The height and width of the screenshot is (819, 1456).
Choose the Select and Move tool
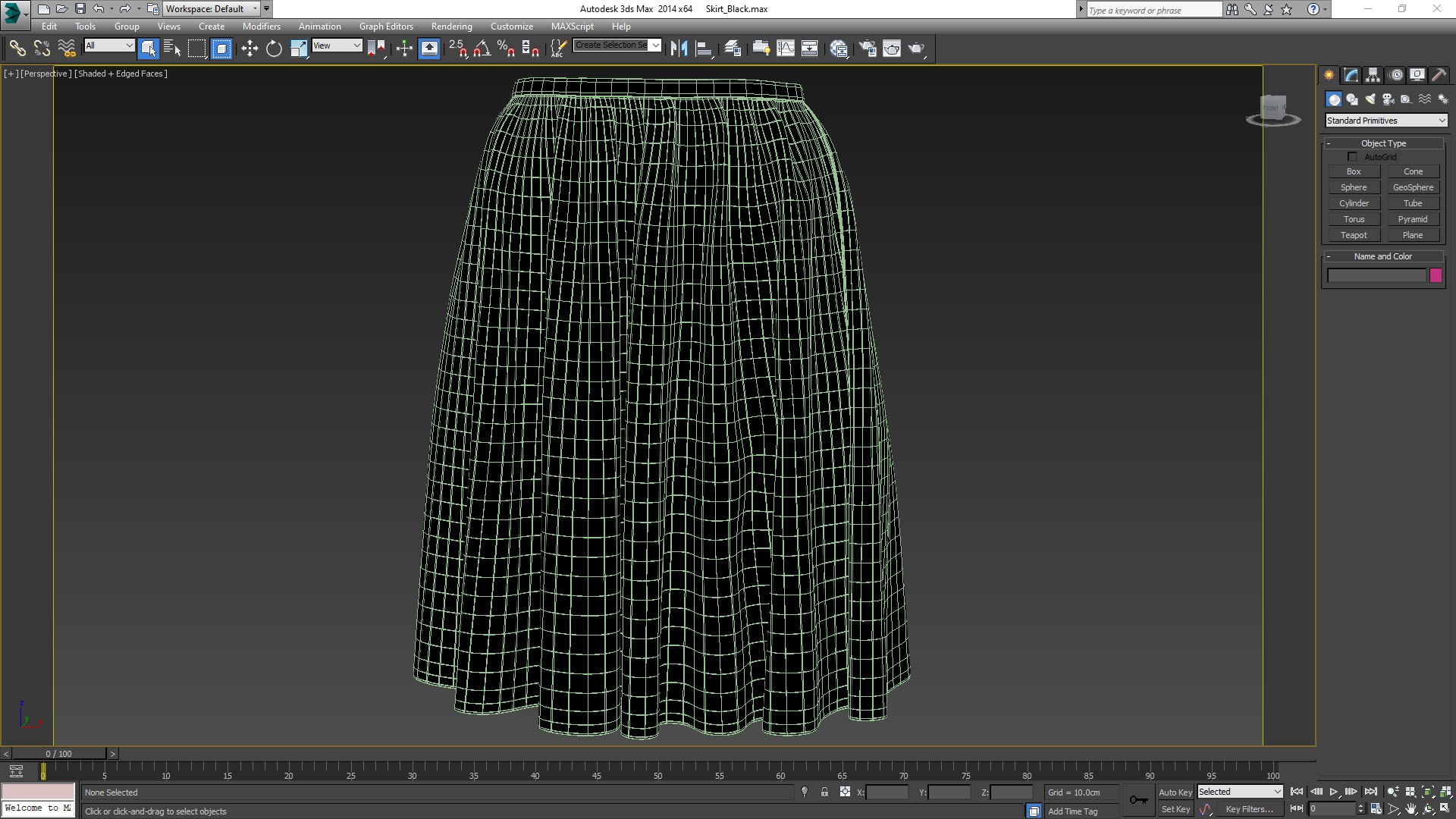pyautogui.click(x=249, y=49)
